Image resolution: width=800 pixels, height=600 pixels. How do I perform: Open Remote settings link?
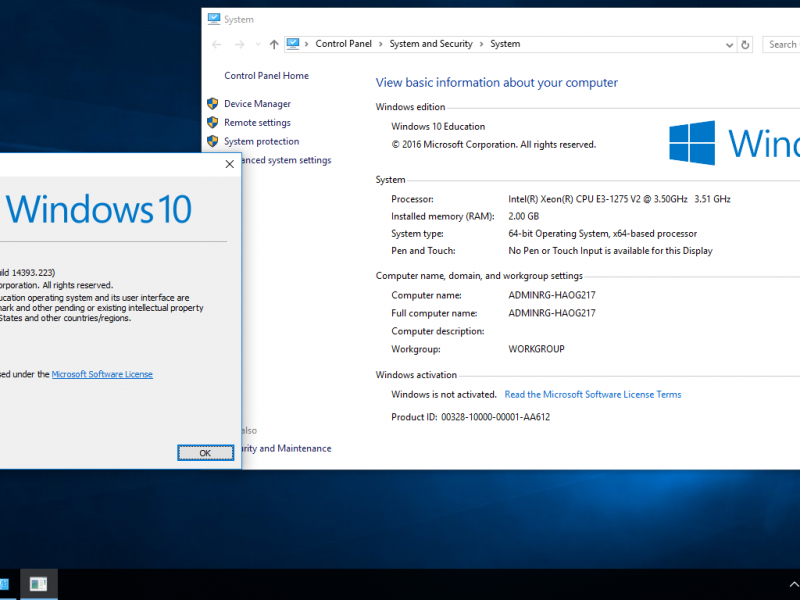[257, 122]
